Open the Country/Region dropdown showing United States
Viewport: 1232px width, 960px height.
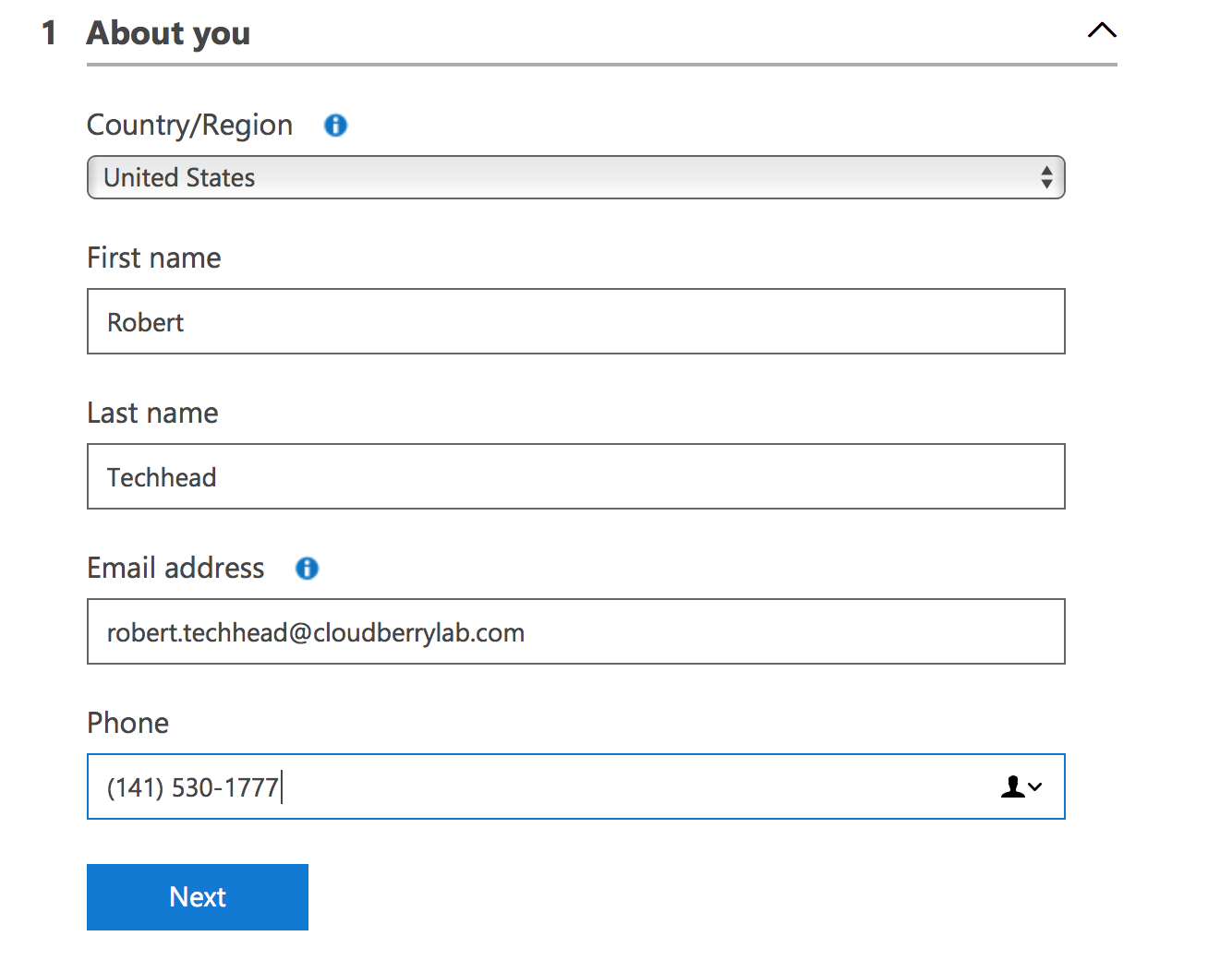pyautogui.click(x=576, y=177)
